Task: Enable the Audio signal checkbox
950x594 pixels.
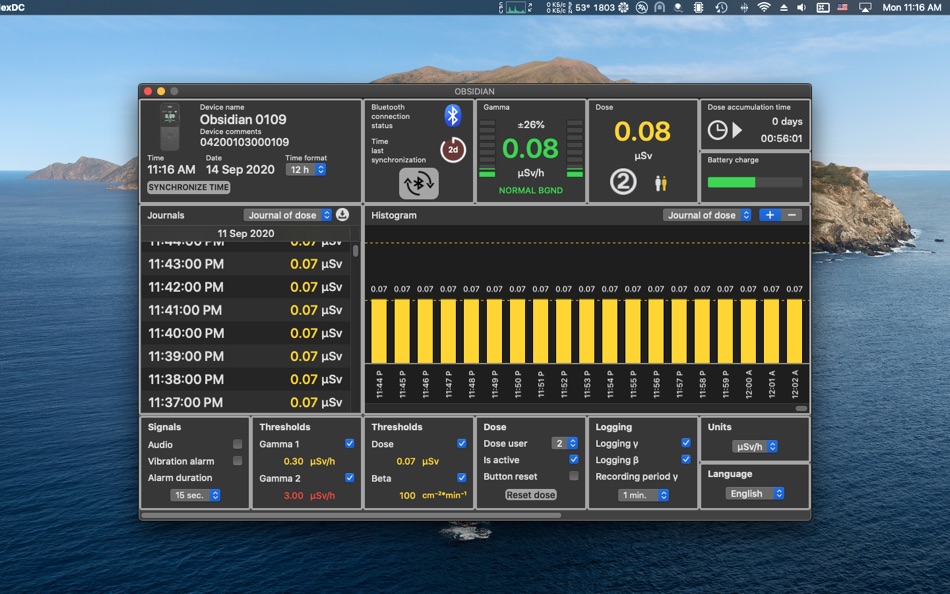Action: tap(237, 445)
